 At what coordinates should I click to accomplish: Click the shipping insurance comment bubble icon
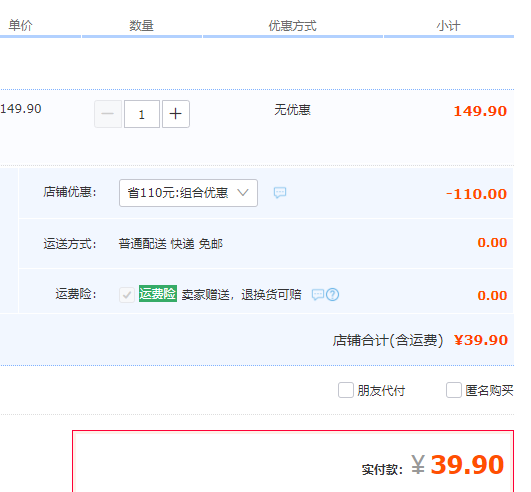tap(318, 294)
